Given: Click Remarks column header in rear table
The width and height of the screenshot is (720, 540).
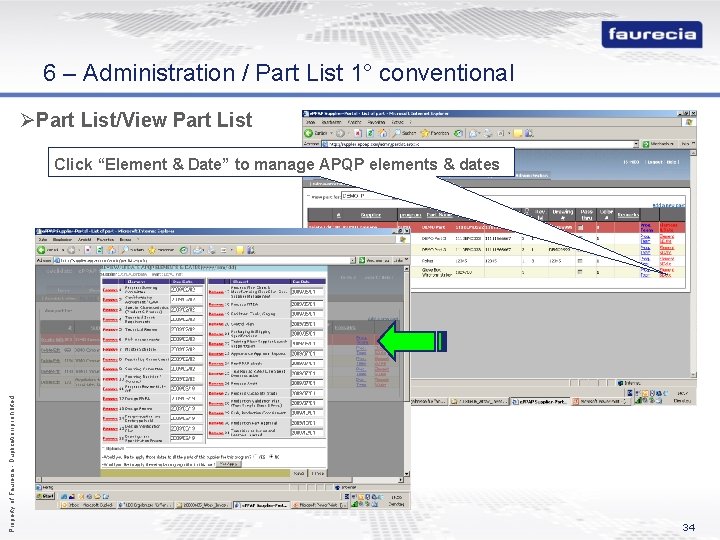Looking at the screenshot, I should click(628, 214).
